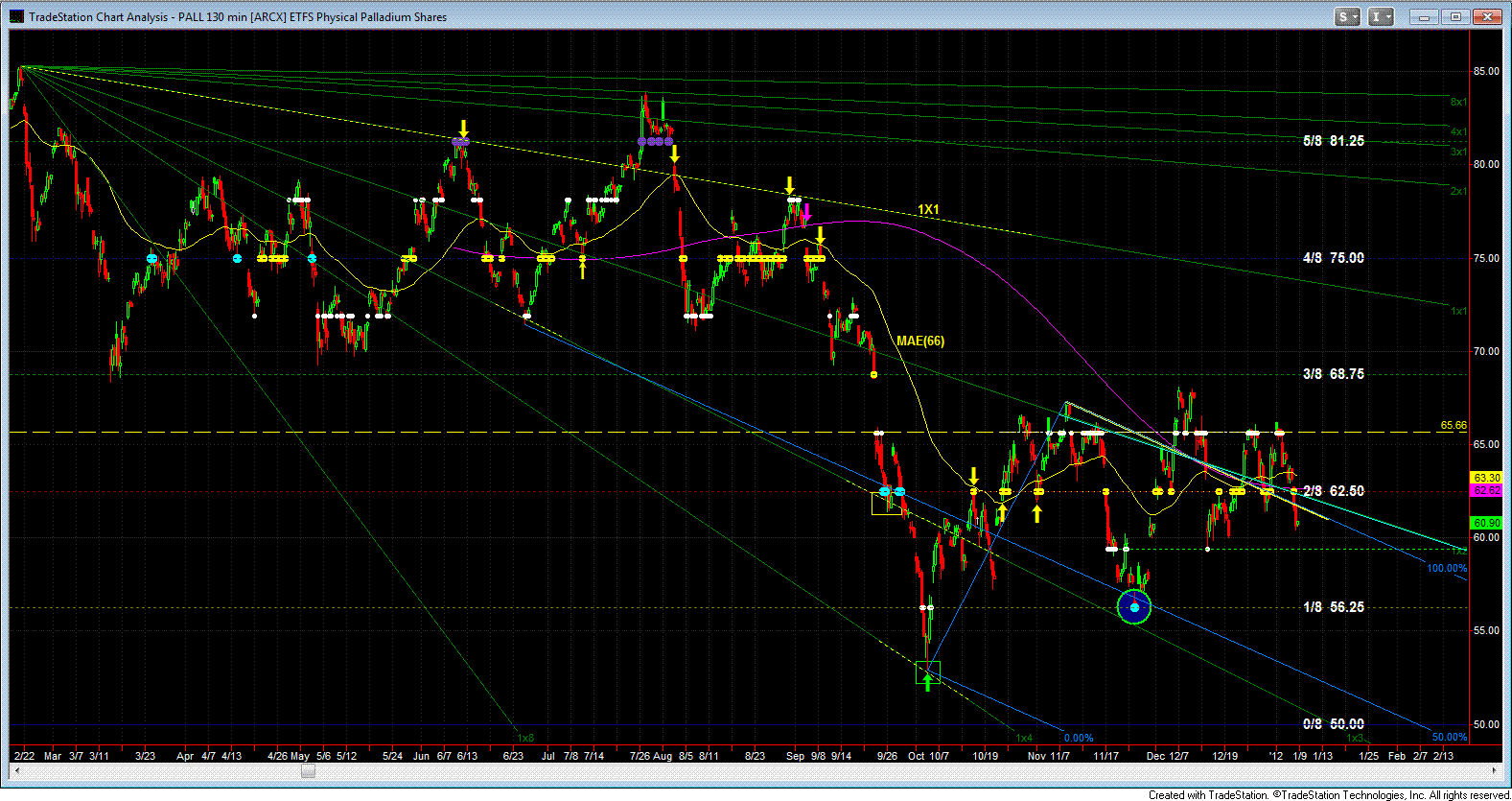Viewport: 1512px width, 801px height.
Task: Click the blue 0.00% retracement label
Action: pos(1079,738)
